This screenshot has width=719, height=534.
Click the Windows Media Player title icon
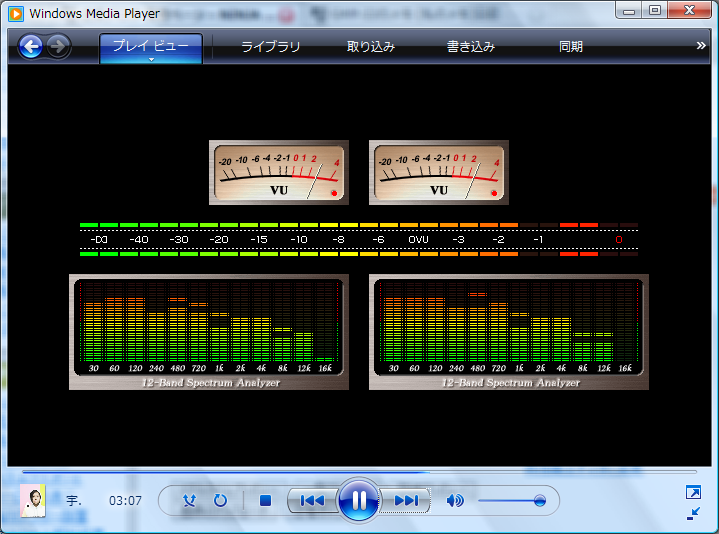(x=16, y=14)
